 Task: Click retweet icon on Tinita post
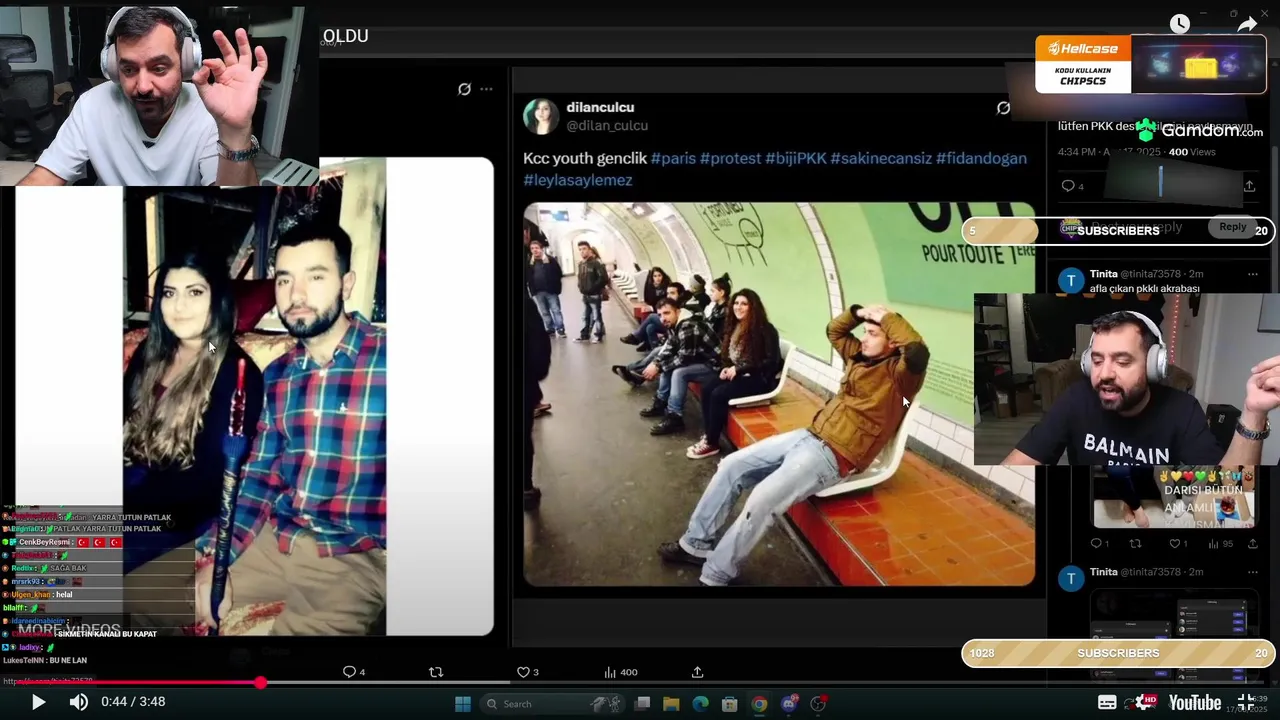click(x=1135, y=544)
